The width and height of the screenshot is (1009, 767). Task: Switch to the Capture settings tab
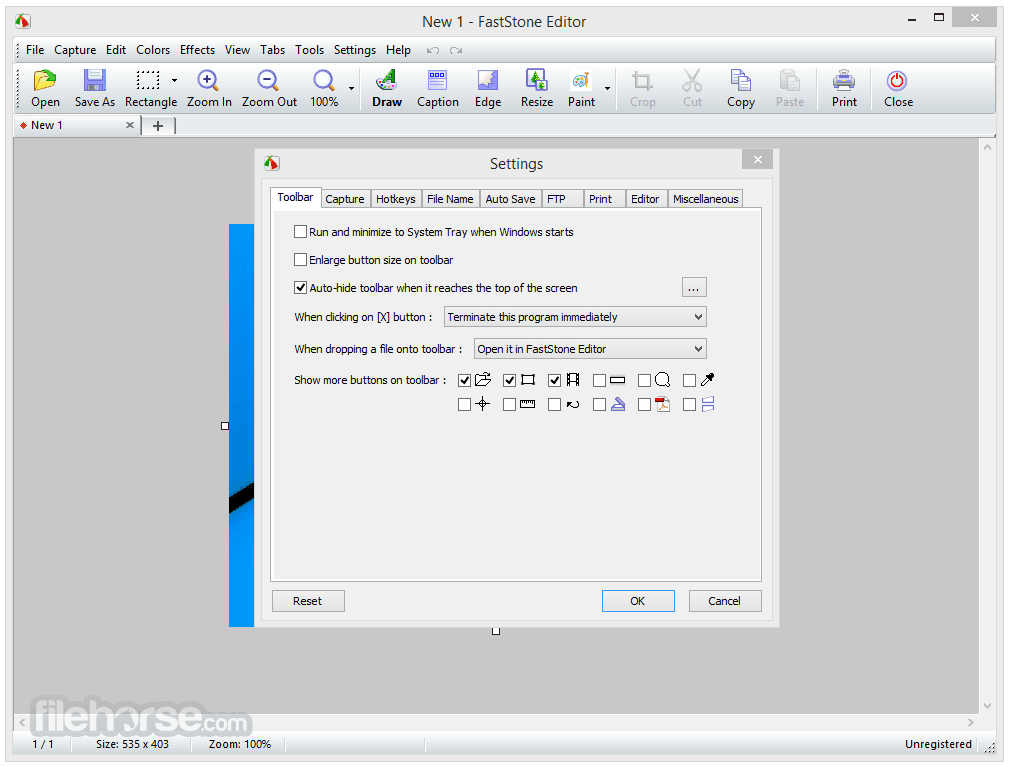[345, 199]
